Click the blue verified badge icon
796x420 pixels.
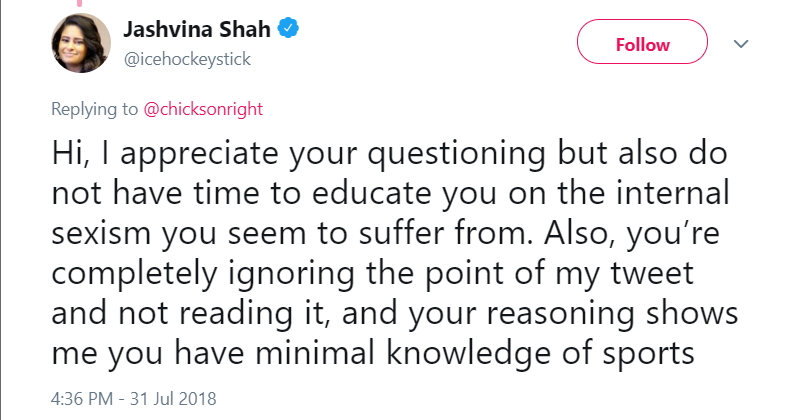coord(288,28)
